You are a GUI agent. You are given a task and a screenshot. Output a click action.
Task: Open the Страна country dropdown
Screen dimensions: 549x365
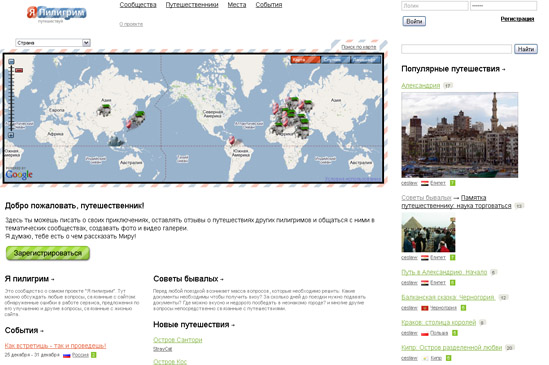coord(53,43)
